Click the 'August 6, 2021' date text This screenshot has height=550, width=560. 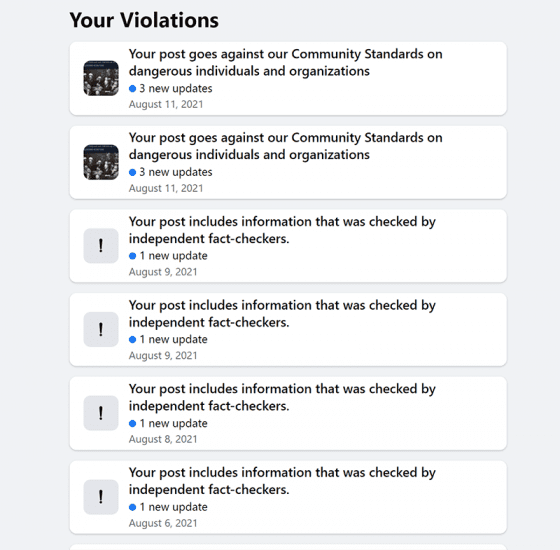coord(163,523)
